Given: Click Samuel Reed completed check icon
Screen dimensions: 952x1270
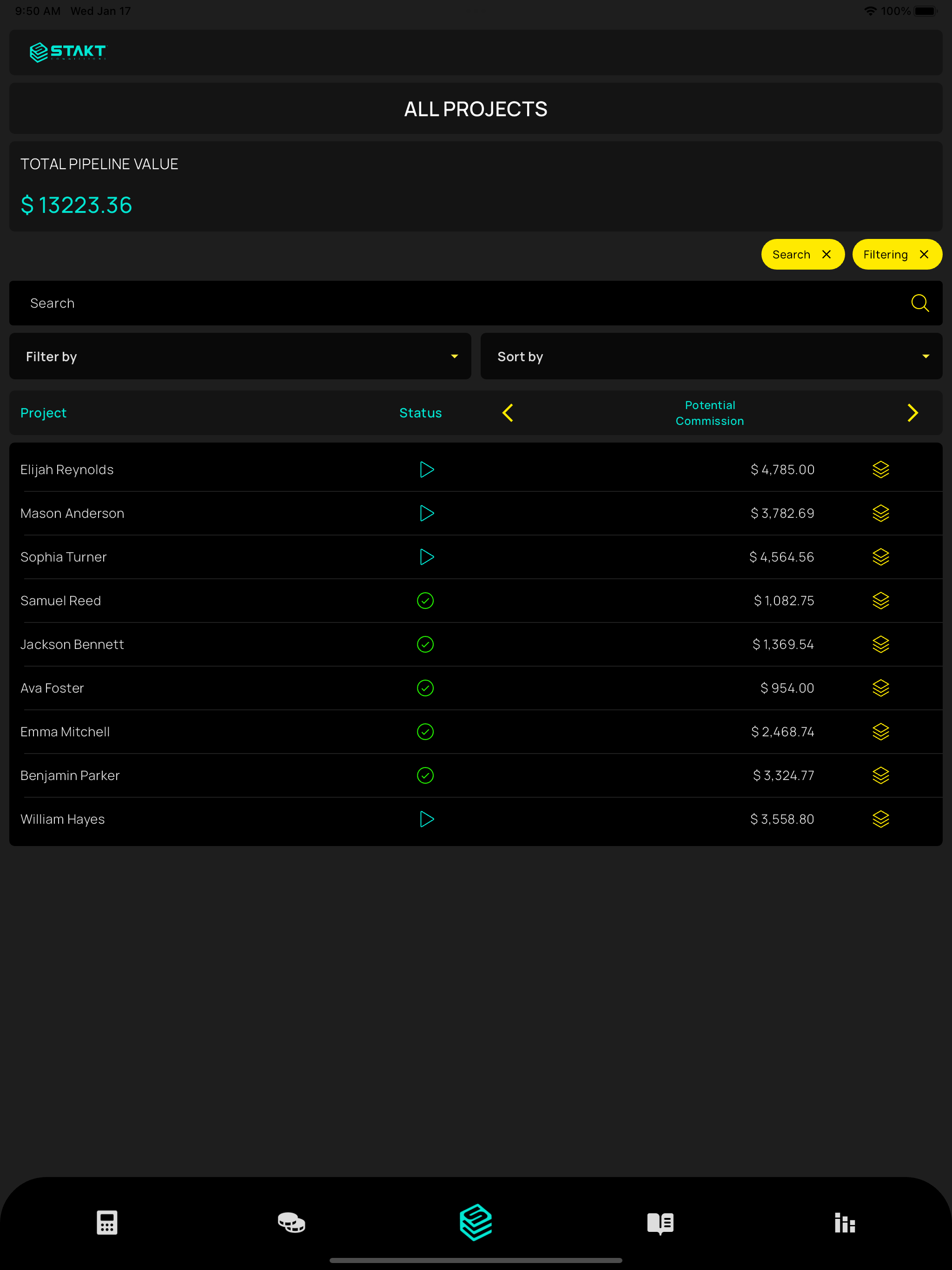Looking at the screenshot, I should (x=425, y=601).
